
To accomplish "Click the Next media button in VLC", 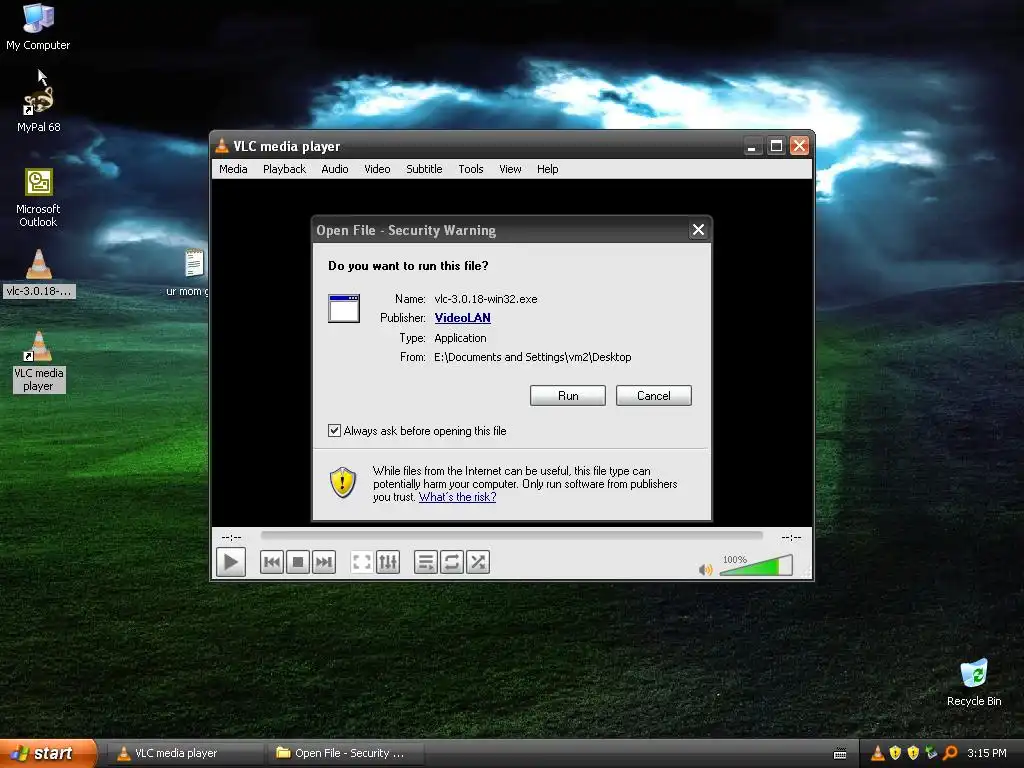I will coord(324,562).
